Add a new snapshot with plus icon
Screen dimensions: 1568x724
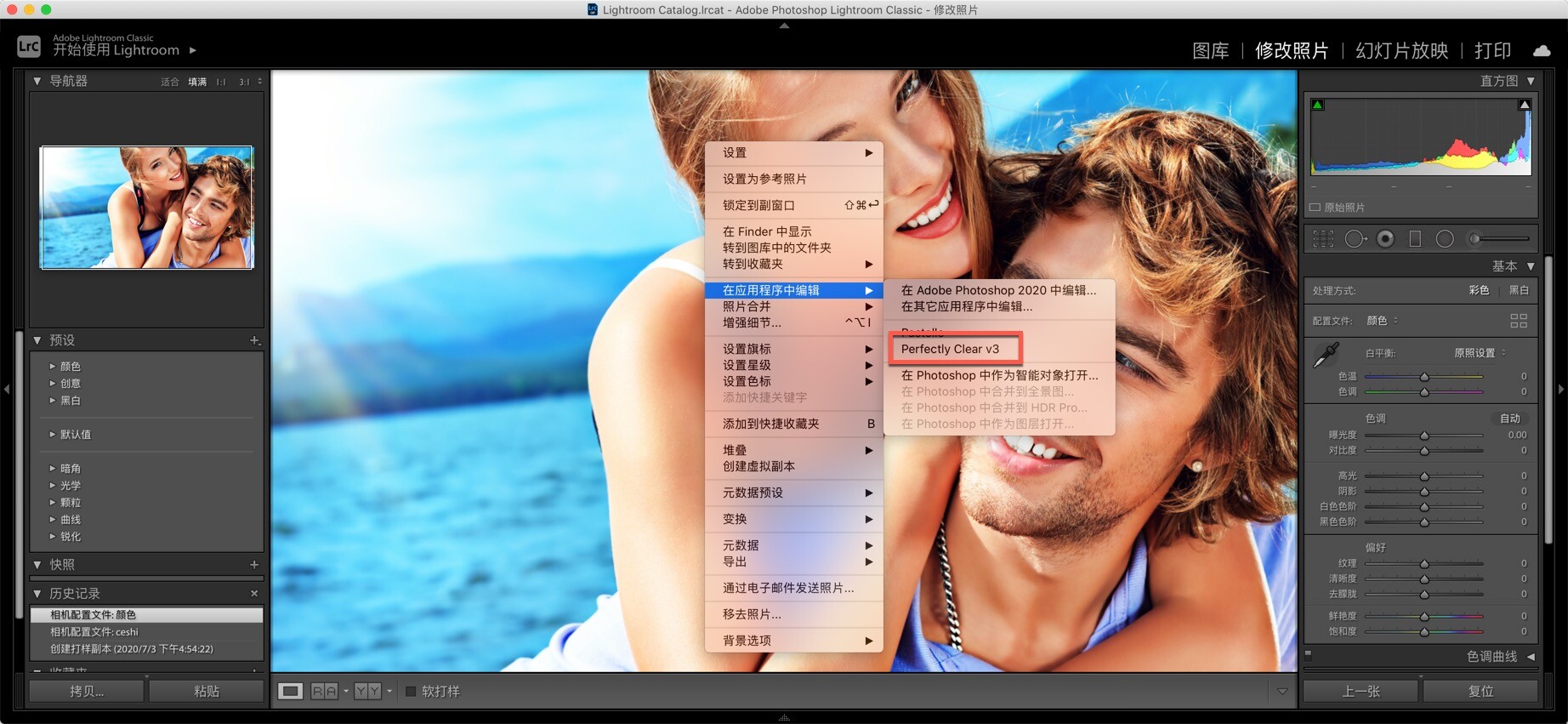click(x=254, y=565)
